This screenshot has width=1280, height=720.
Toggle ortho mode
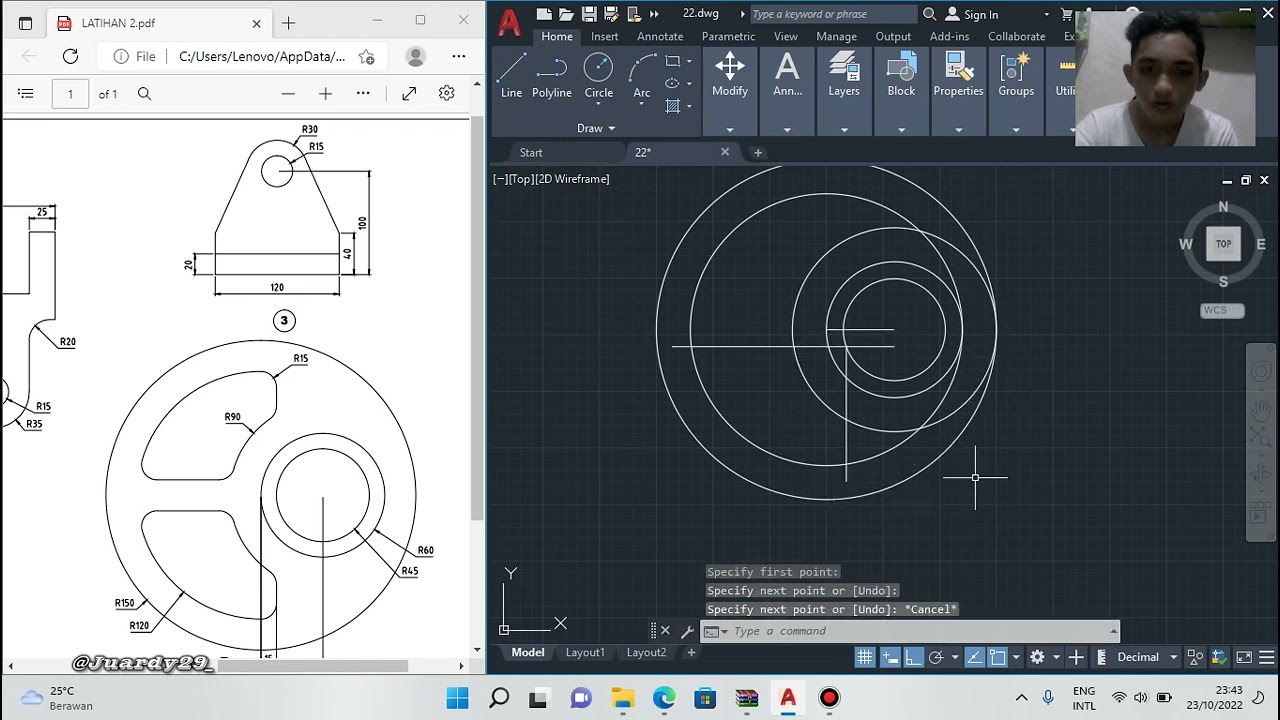pos(913,657)
